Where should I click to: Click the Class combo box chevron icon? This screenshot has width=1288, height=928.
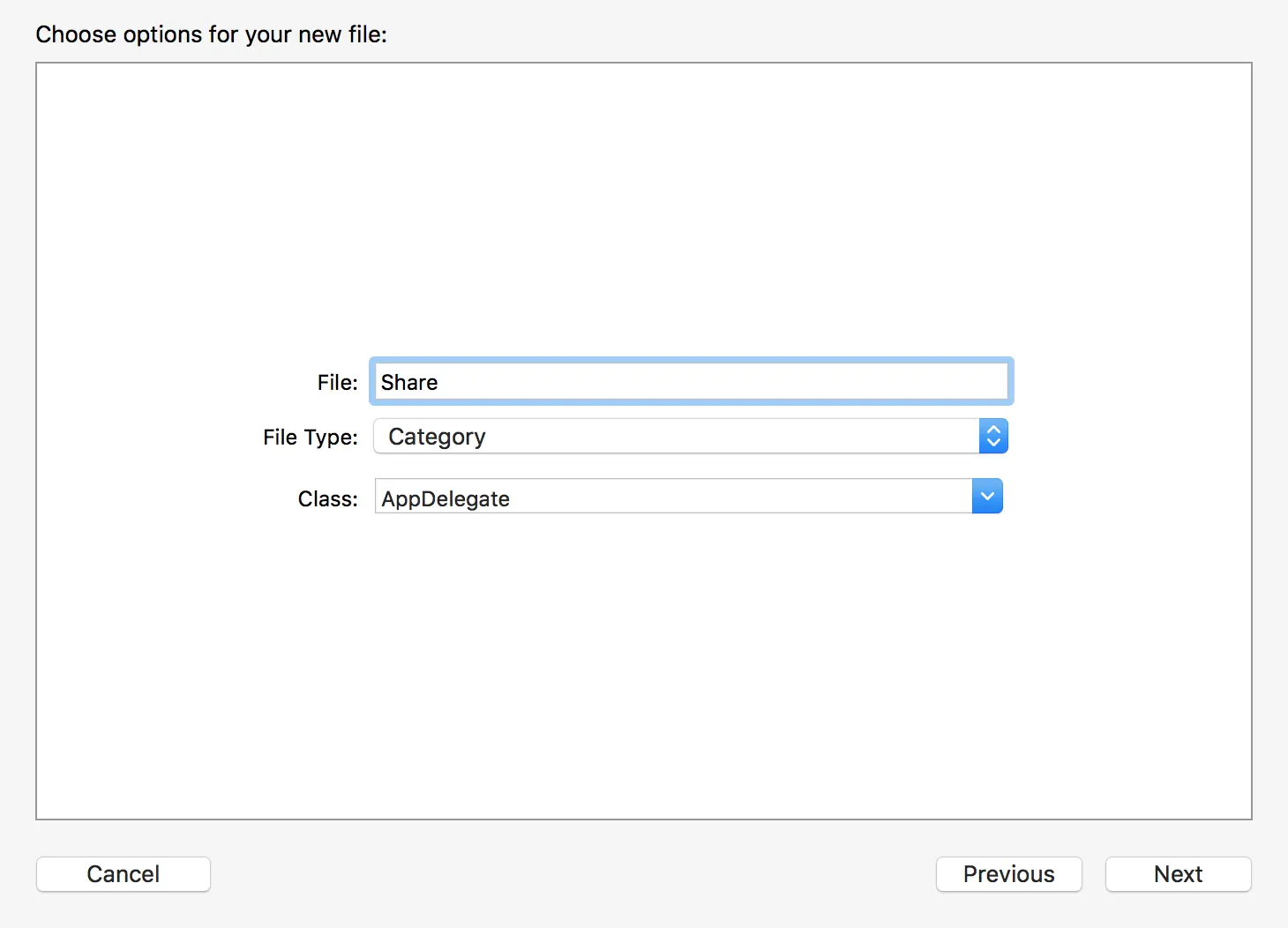point(987,497)
